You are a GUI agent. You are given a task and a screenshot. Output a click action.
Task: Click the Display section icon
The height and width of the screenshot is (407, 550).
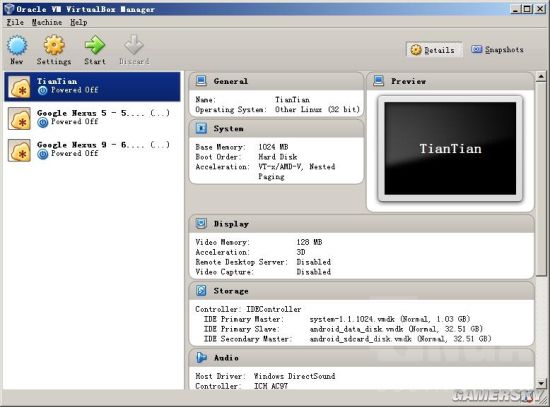tap(201, 223)
